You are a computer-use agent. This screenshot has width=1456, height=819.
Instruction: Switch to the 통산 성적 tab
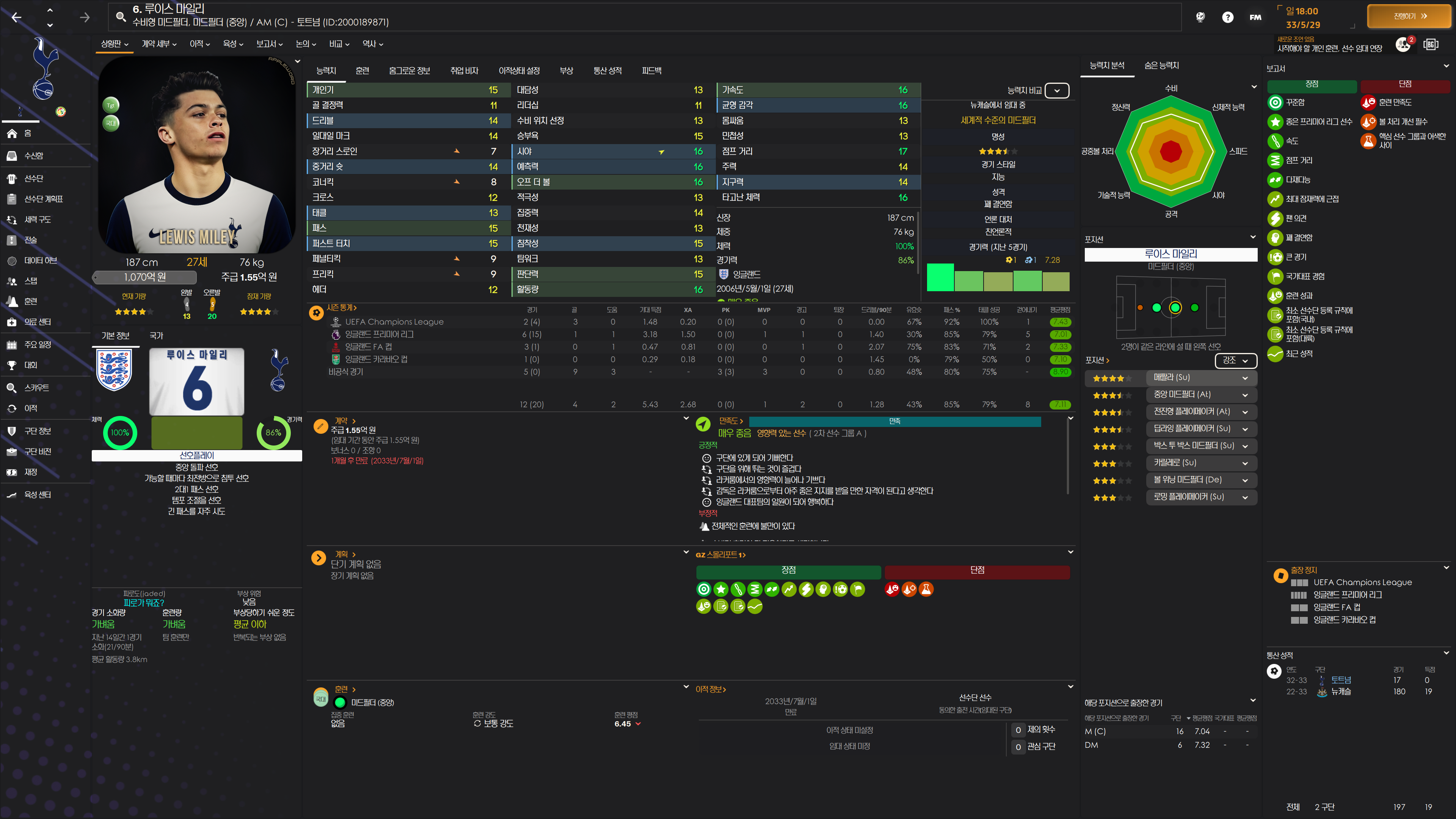[x=607, y=71]
